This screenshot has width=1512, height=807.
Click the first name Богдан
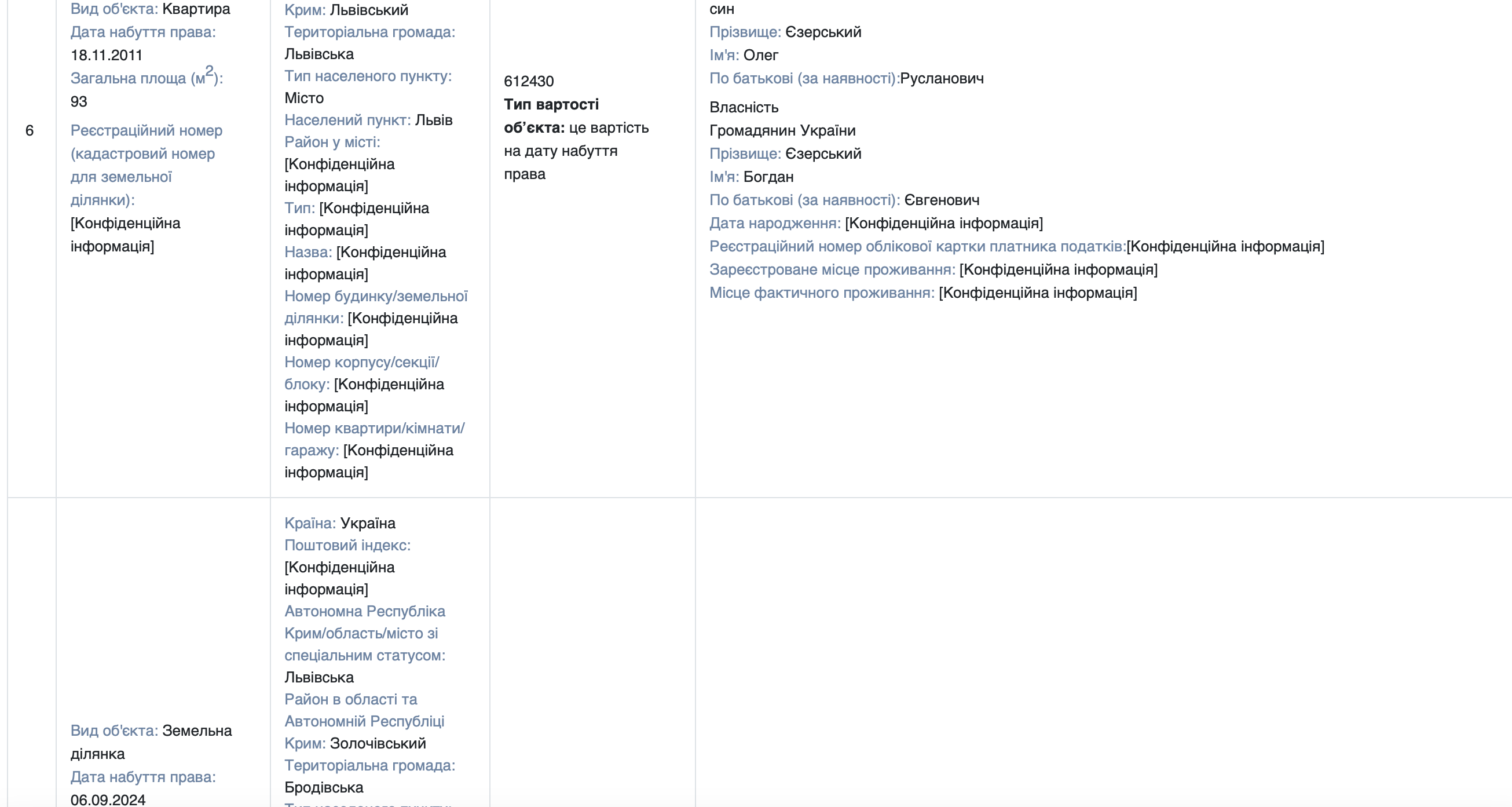click(768, 177)
